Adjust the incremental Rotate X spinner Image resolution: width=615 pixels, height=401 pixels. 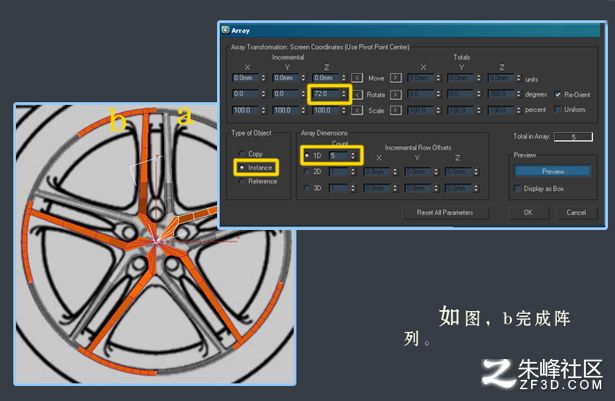pyautogui.click(x=264, y=94)
